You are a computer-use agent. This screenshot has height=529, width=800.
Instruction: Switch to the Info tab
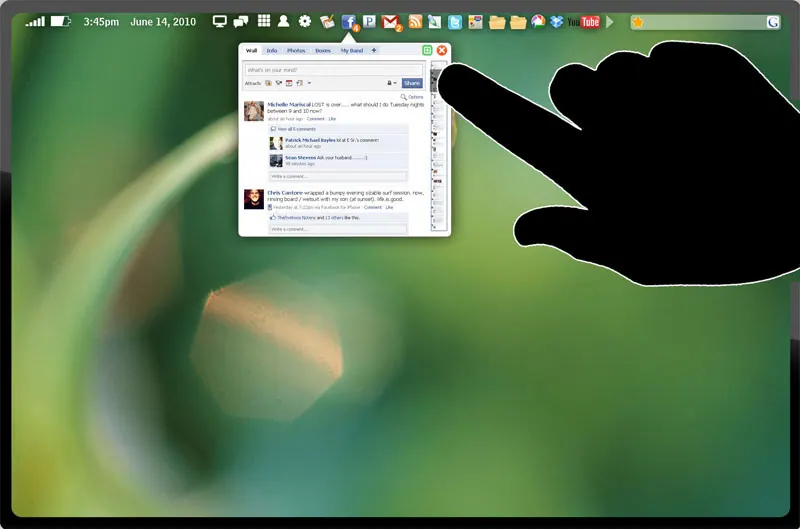click(x=272, y=51)
